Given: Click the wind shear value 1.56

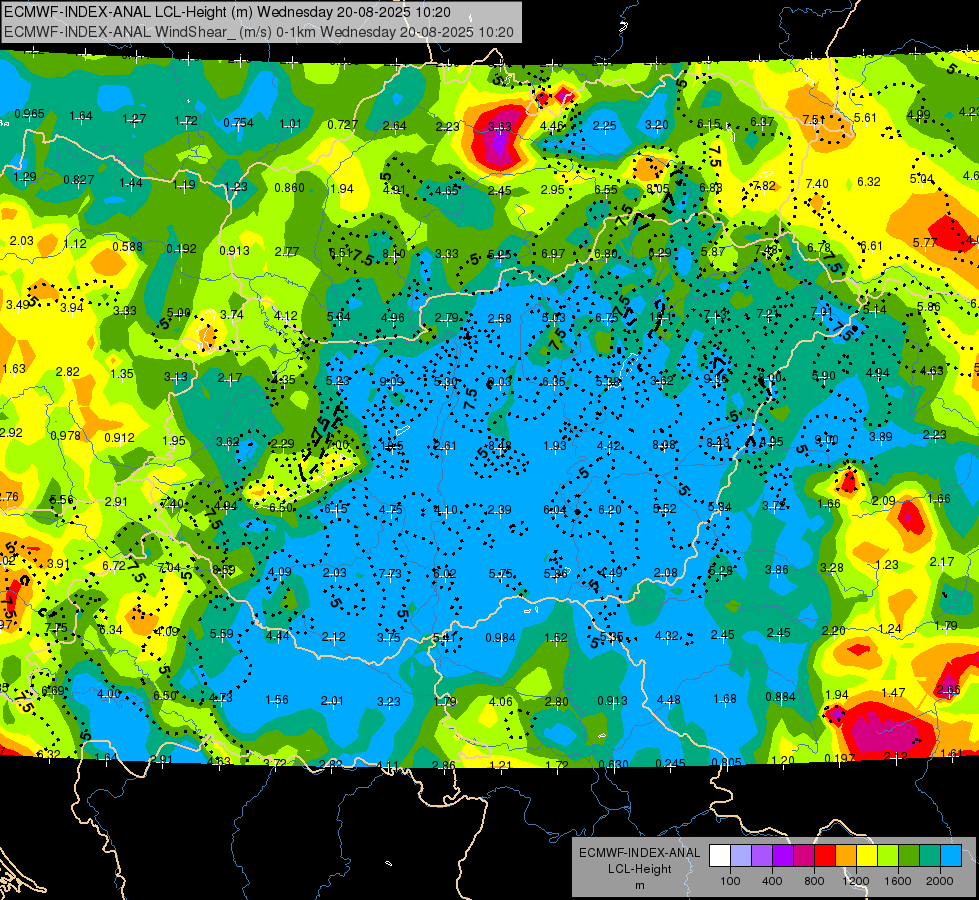Looking at the screenshot, I should (x=277, y=700).
